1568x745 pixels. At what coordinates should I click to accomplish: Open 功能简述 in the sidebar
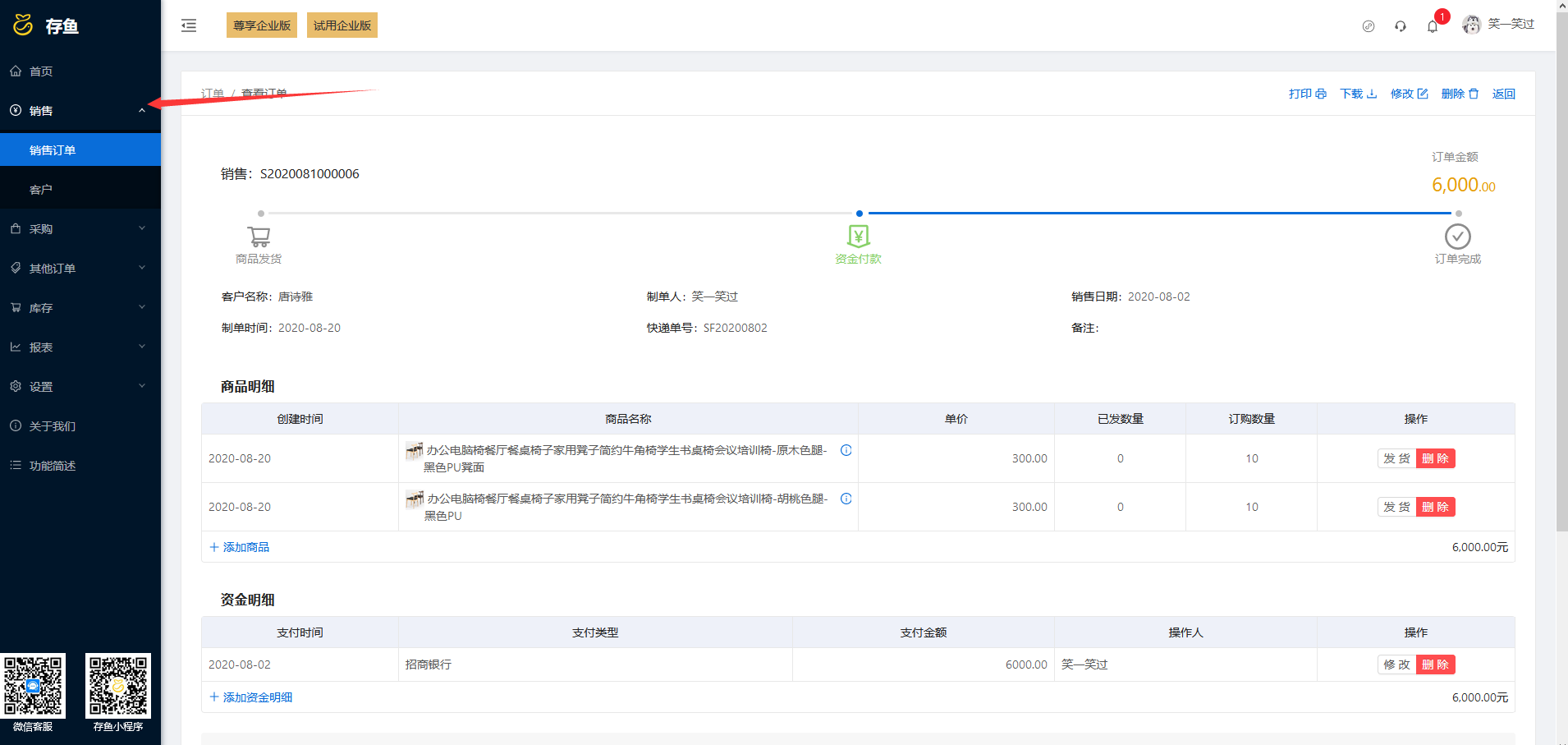point(80,466)
